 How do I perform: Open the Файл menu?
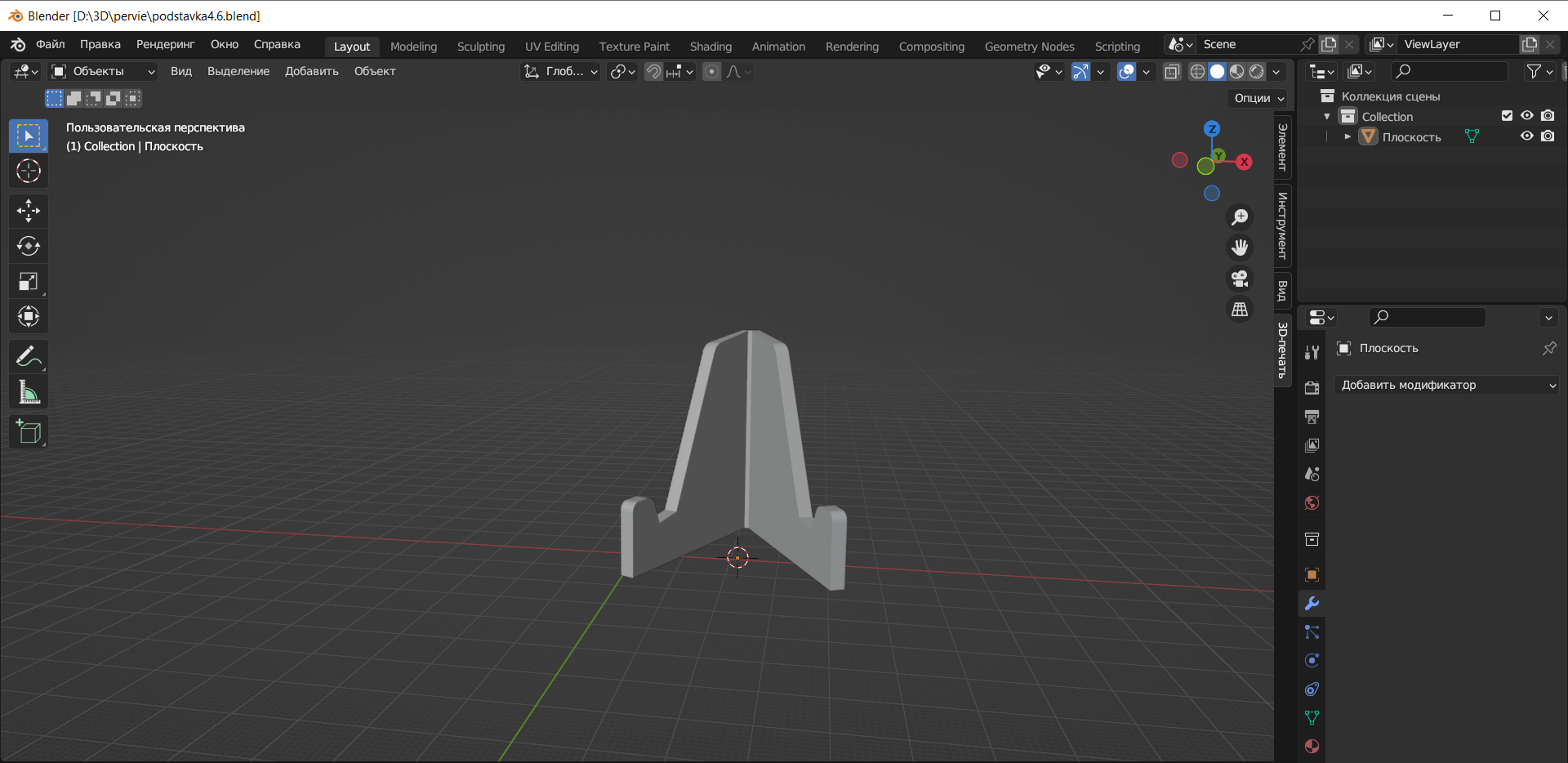[51, 44]
